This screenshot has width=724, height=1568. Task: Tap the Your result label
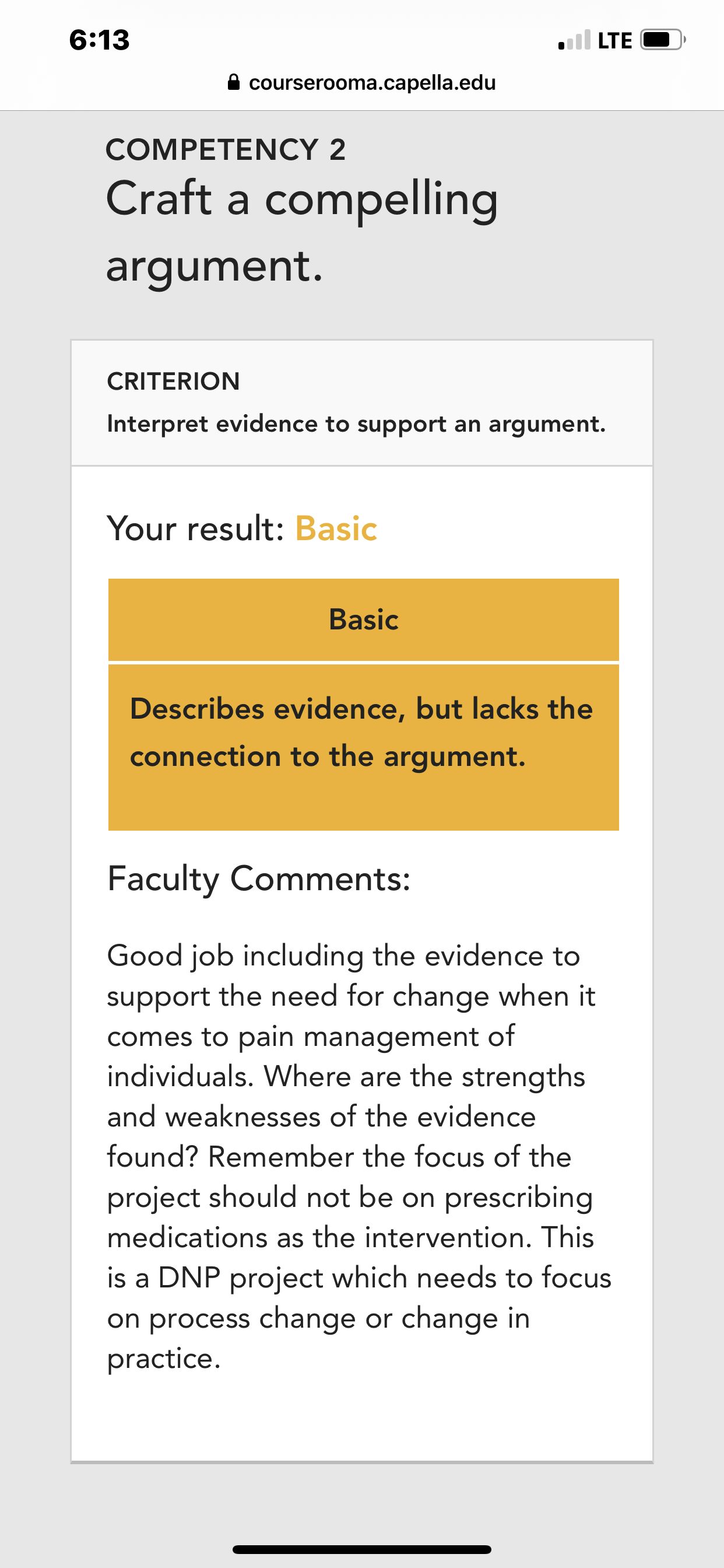(x=195, y=528)
